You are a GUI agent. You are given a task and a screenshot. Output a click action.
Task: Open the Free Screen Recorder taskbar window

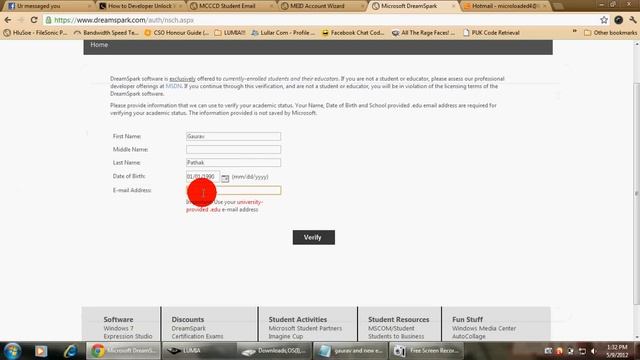[426, 351]
